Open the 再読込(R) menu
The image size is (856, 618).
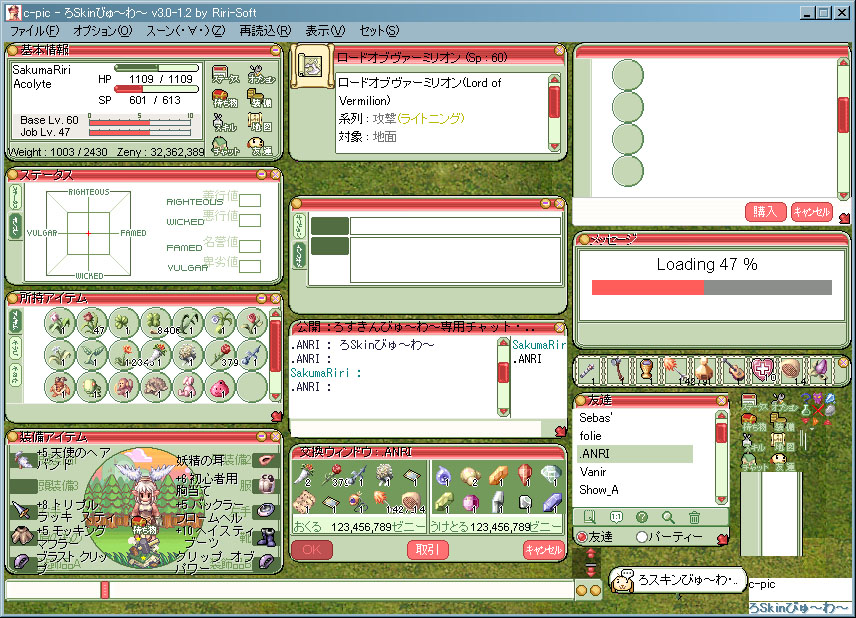click(x=265, y=31)
